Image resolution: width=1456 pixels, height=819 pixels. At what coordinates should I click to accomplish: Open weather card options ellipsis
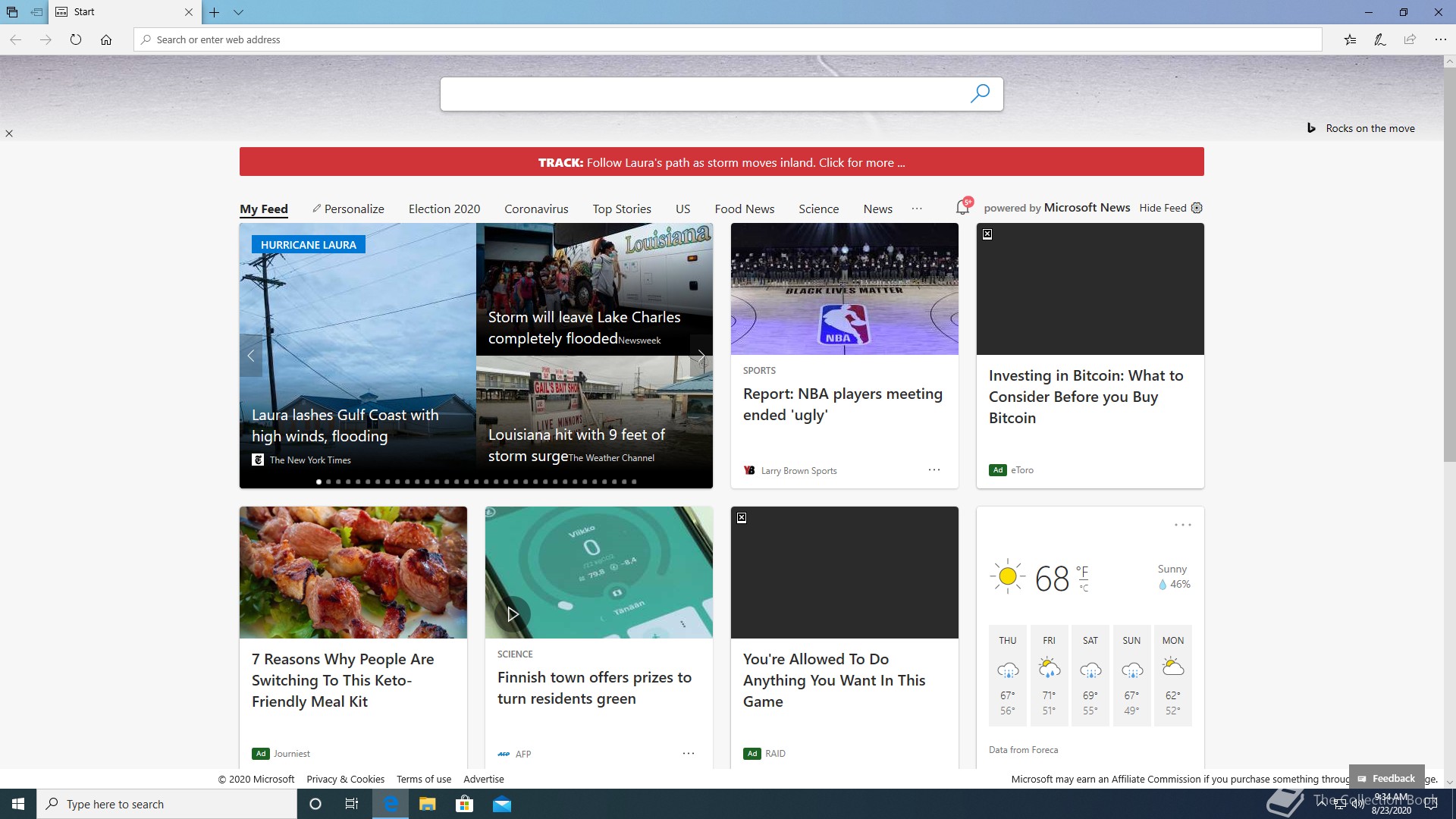(x=1183, y=525)
